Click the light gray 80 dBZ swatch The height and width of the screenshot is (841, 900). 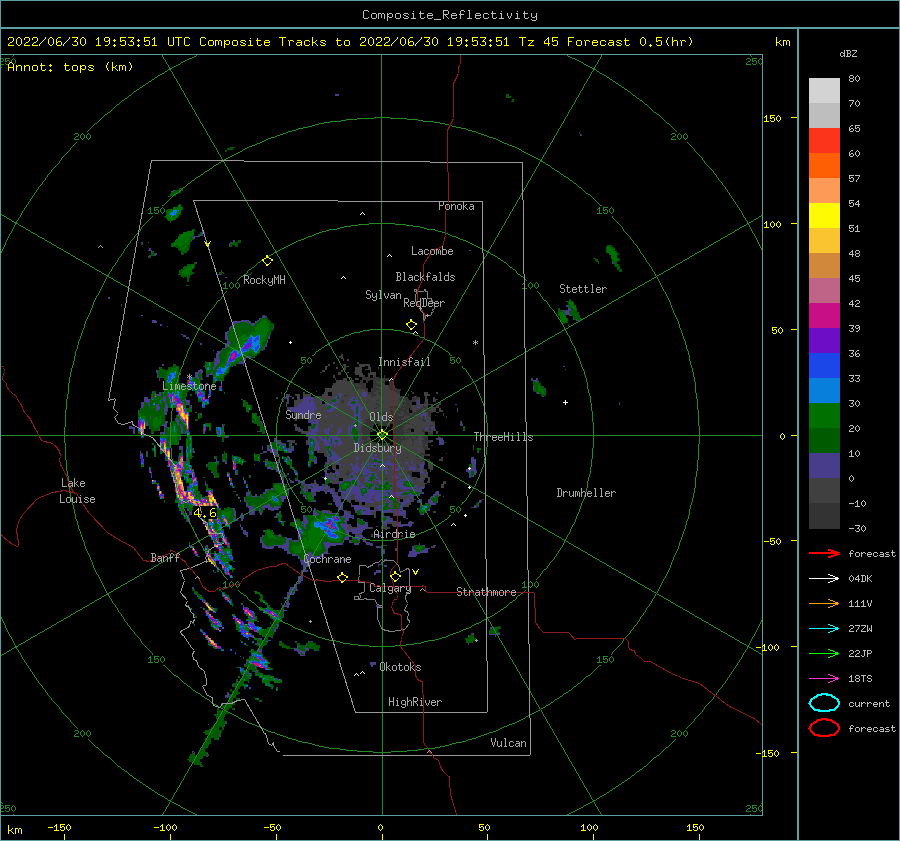824,91
